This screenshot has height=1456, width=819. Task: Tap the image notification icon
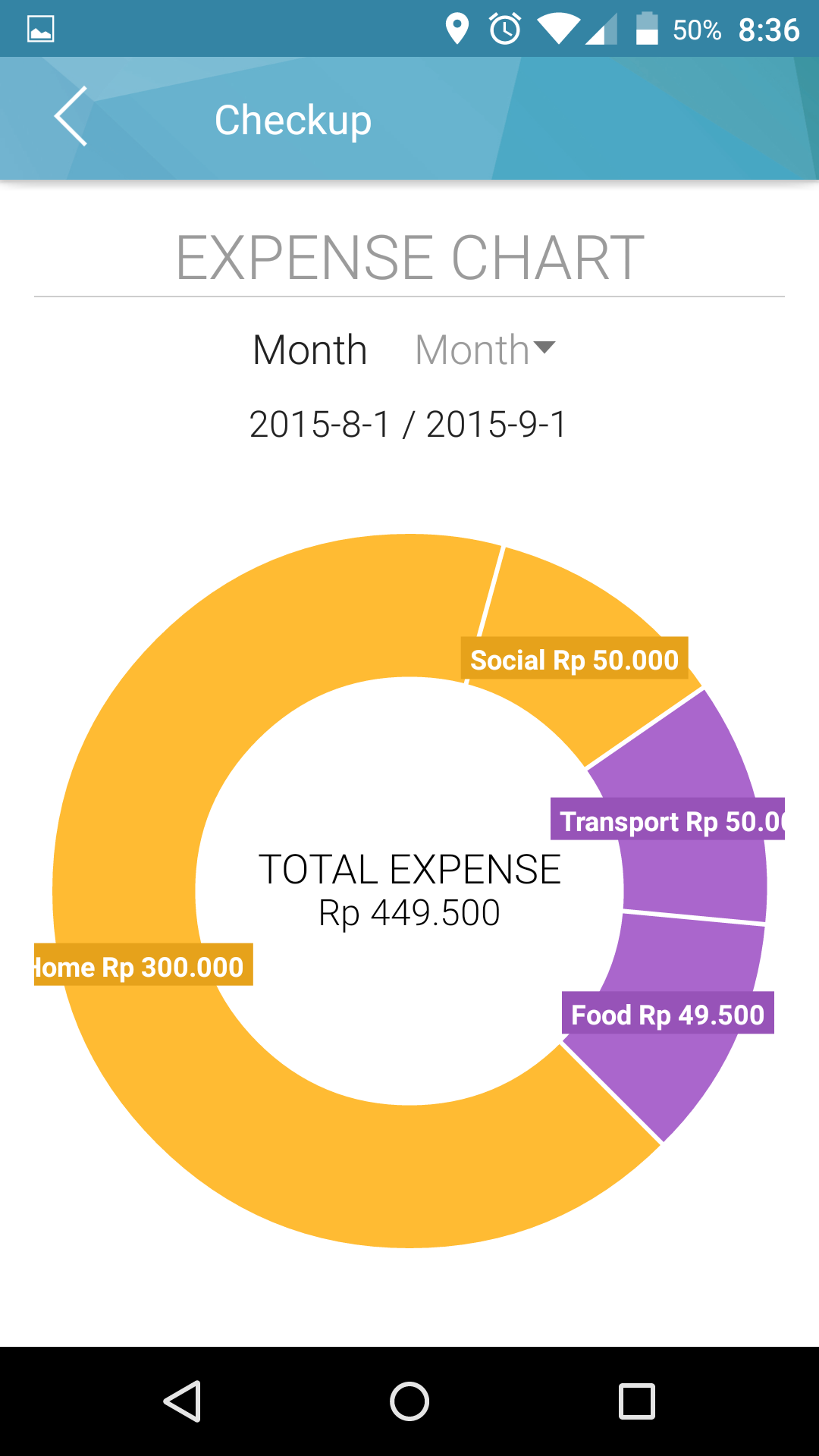40,30
